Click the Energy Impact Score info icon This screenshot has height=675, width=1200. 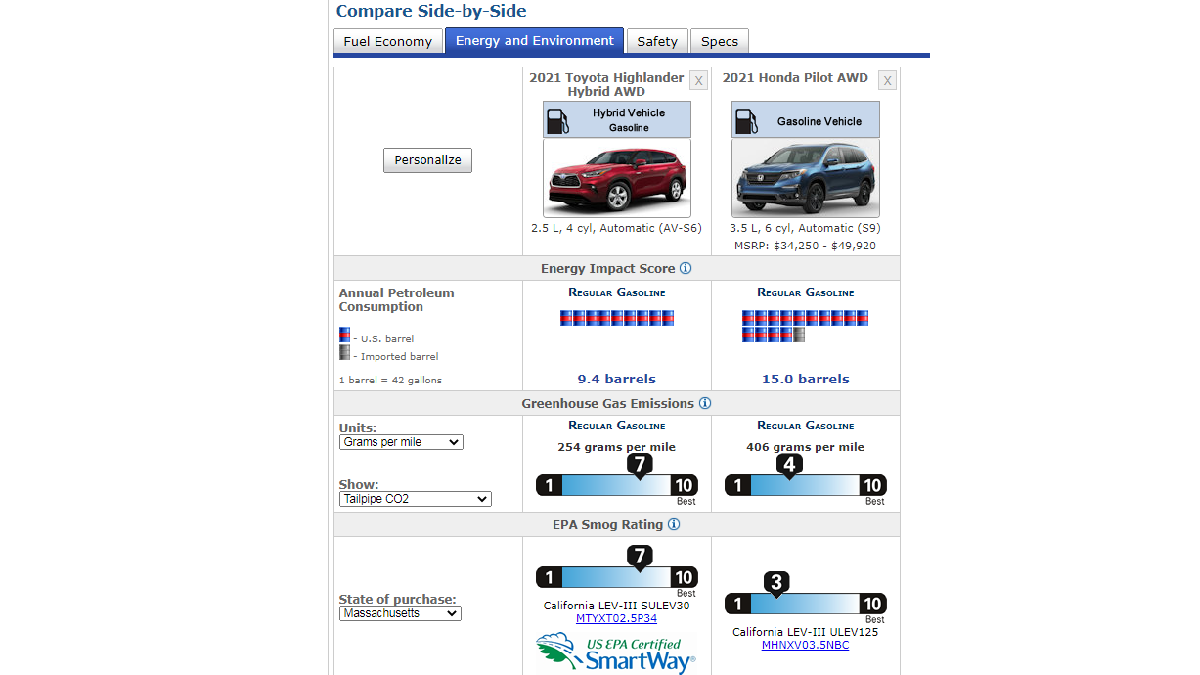click(x=685, y=269)
